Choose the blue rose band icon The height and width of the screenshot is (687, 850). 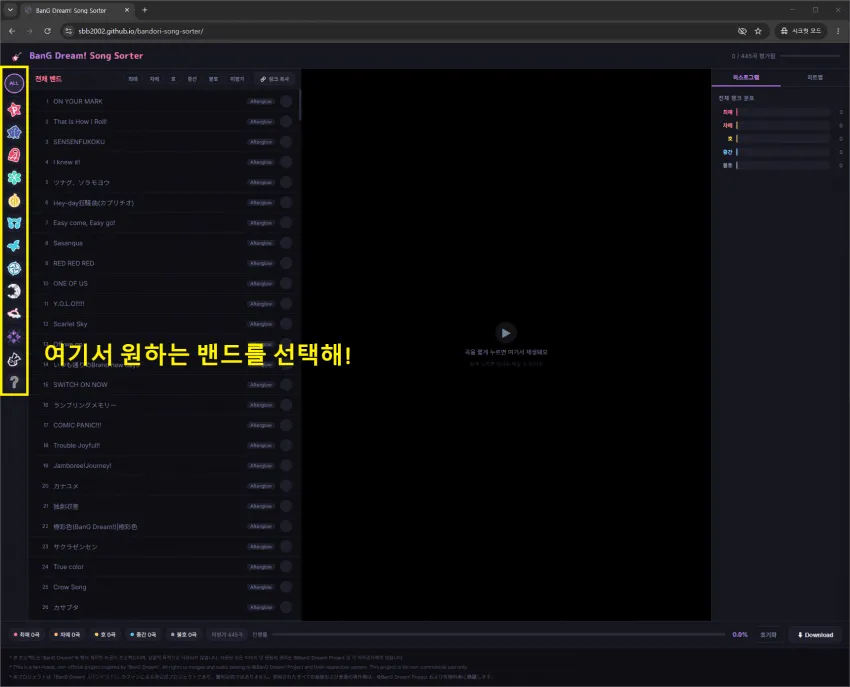pos(14,132)
